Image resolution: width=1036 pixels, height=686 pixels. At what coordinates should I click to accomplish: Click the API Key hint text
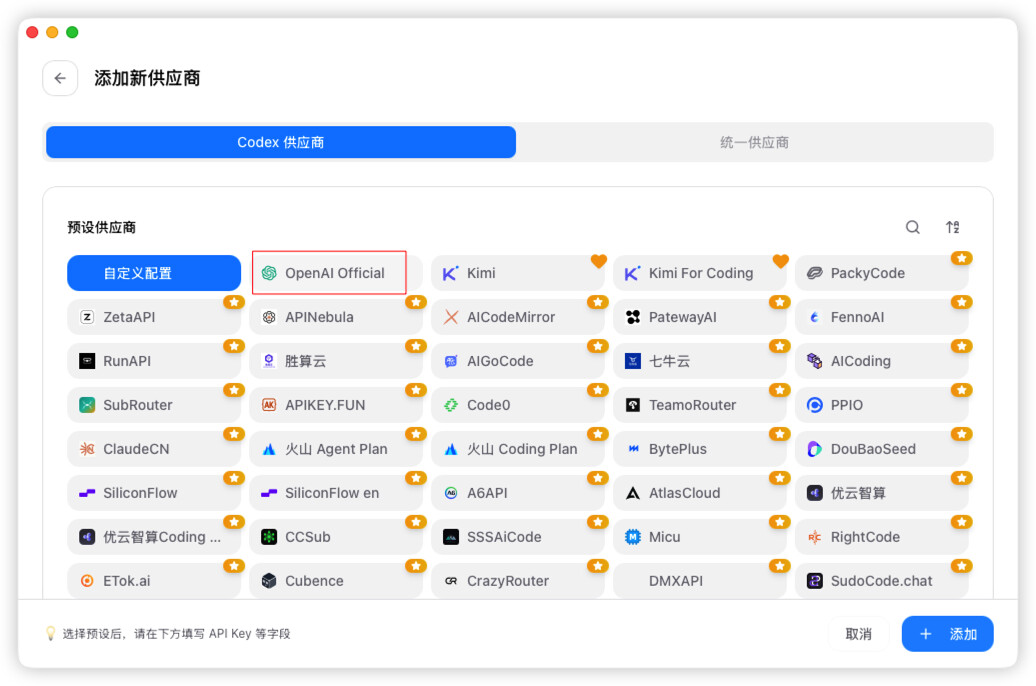point(176,634)
